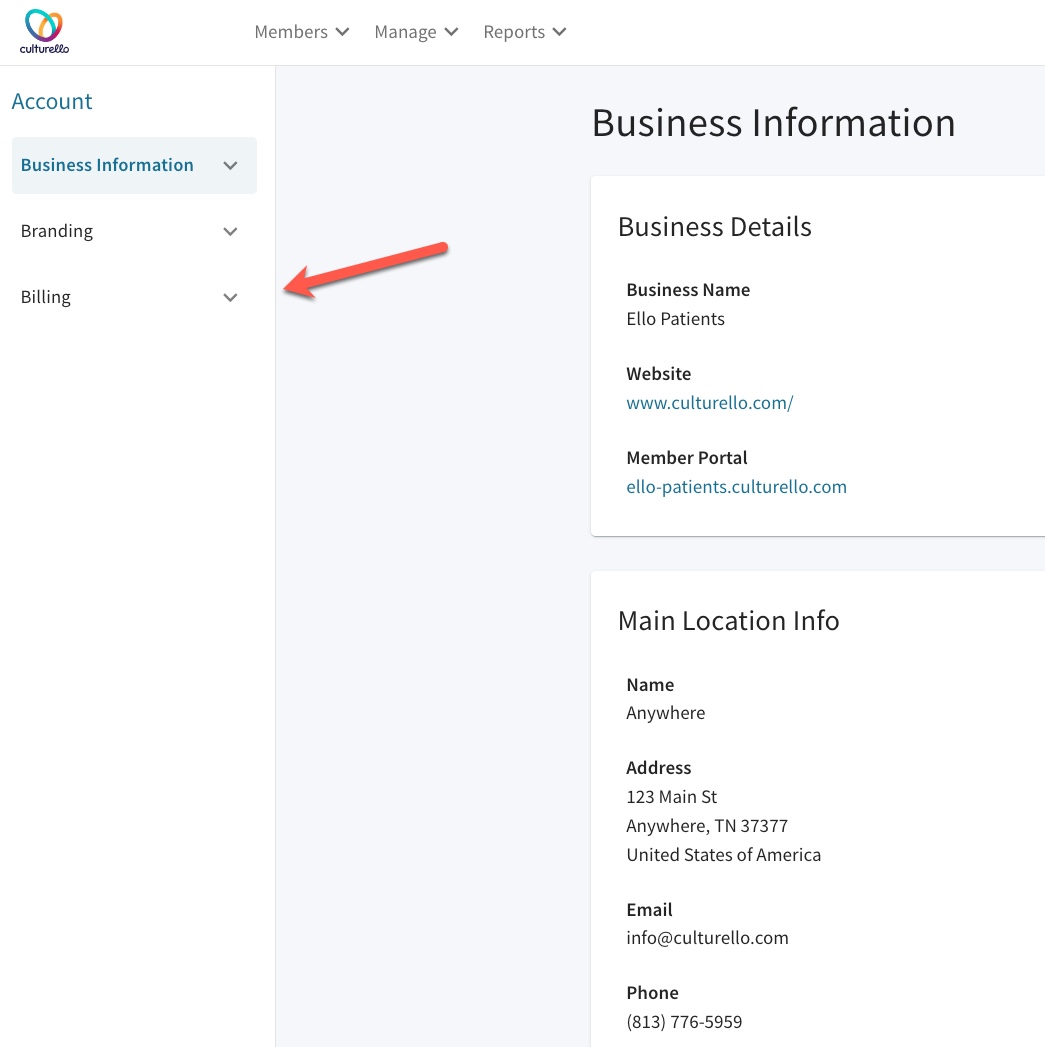
Task: Click the Member Portal label
Action: [687, 458]
